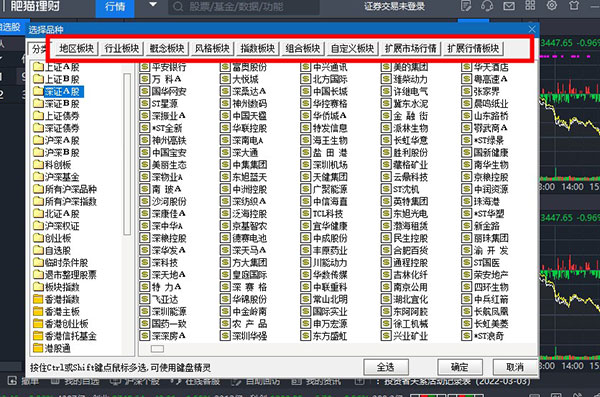600x397 pixels.
Task: Click the 全选 button
Action: tap(386, 367)
